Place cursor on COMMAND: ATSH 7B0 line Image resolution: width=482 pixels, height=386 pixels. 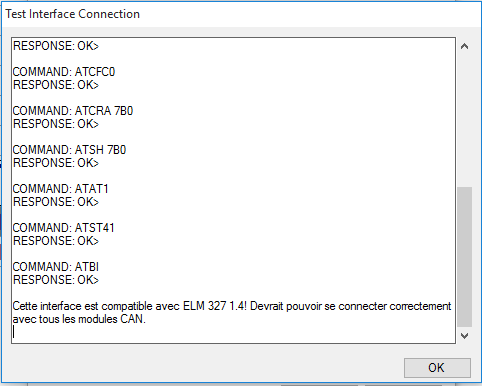tap(69, 150)
